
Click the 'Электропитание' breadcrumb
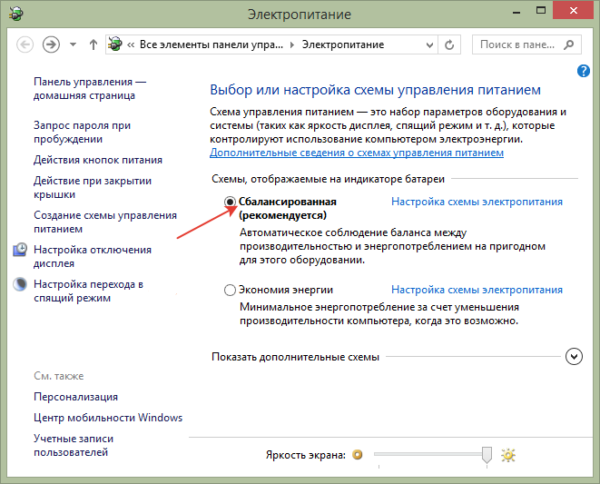tap(343, 45)
